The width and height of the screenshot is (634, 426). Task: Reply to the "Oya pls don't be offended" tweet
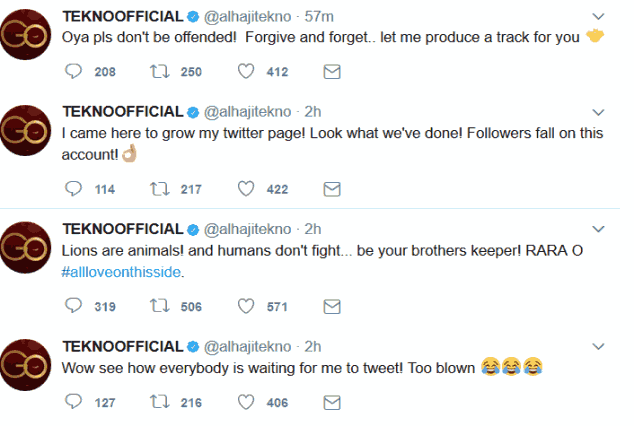[73, 71]
